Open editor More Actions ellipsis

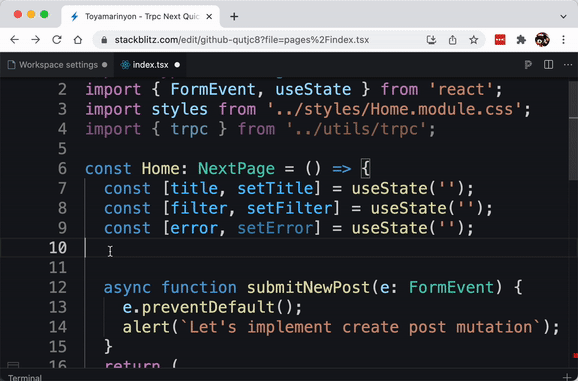568,65
